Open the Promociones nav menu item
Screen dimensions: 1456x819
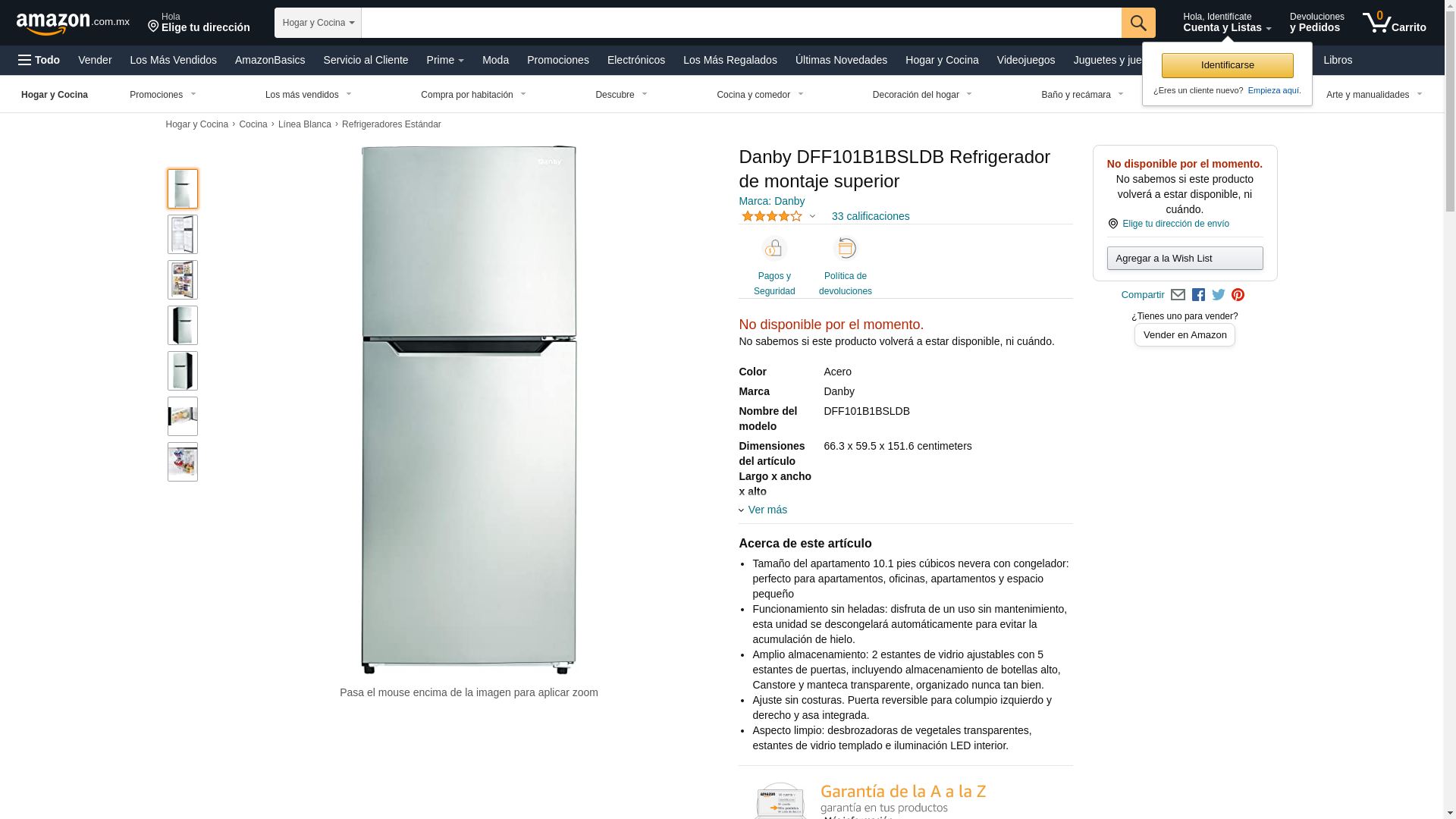point(557,60)
